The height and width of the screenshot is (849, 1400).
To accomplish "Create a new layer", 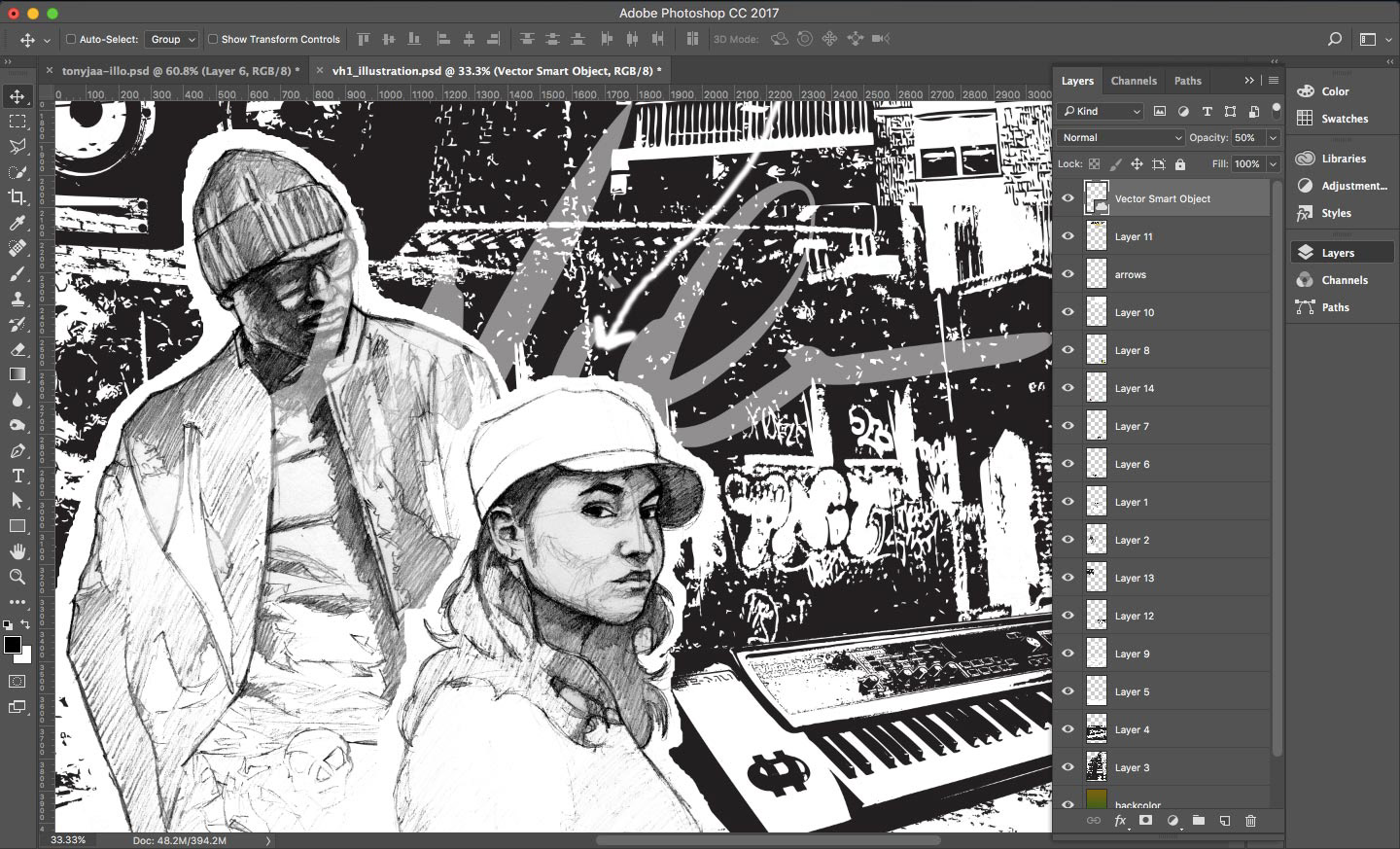I will (1225, 821).
